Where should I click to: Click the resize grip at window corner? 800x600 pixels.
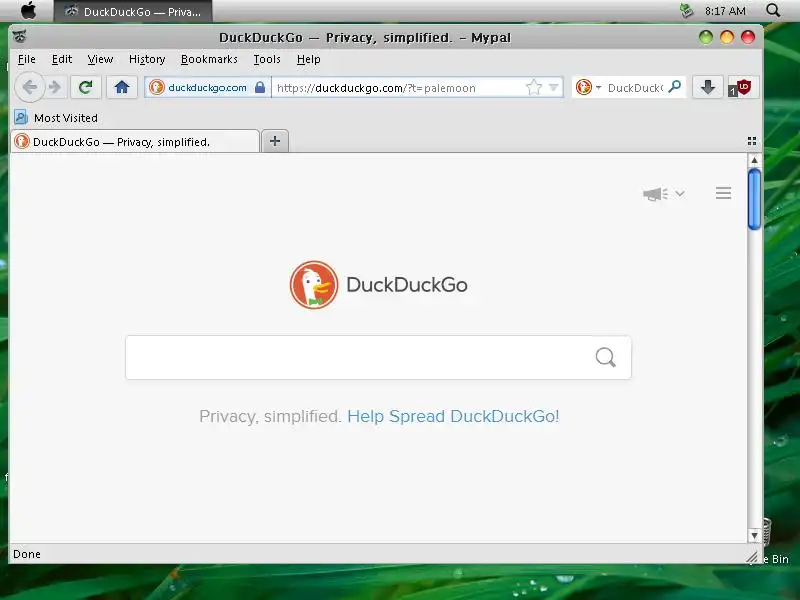pyautogui.click(x=753, y=557)
